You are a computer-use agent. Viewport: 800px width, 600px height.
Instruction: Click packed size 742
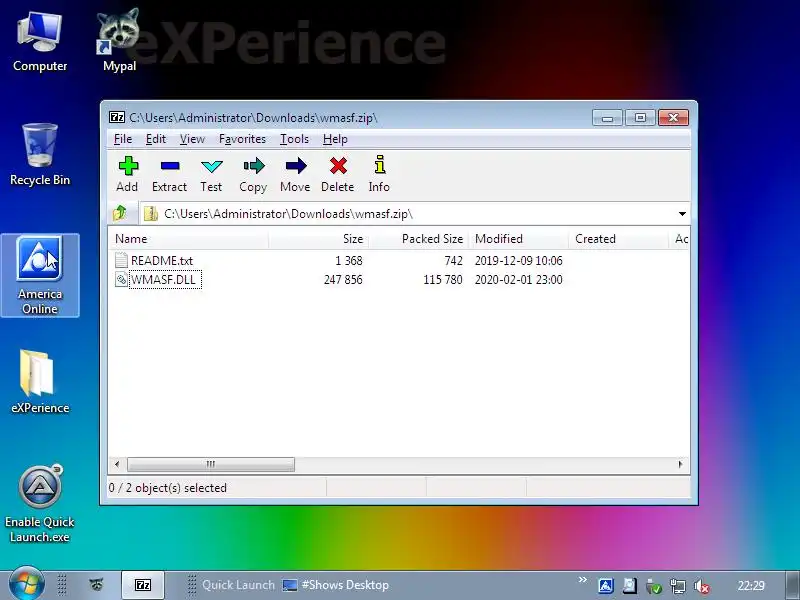click(x=453, y=261)
